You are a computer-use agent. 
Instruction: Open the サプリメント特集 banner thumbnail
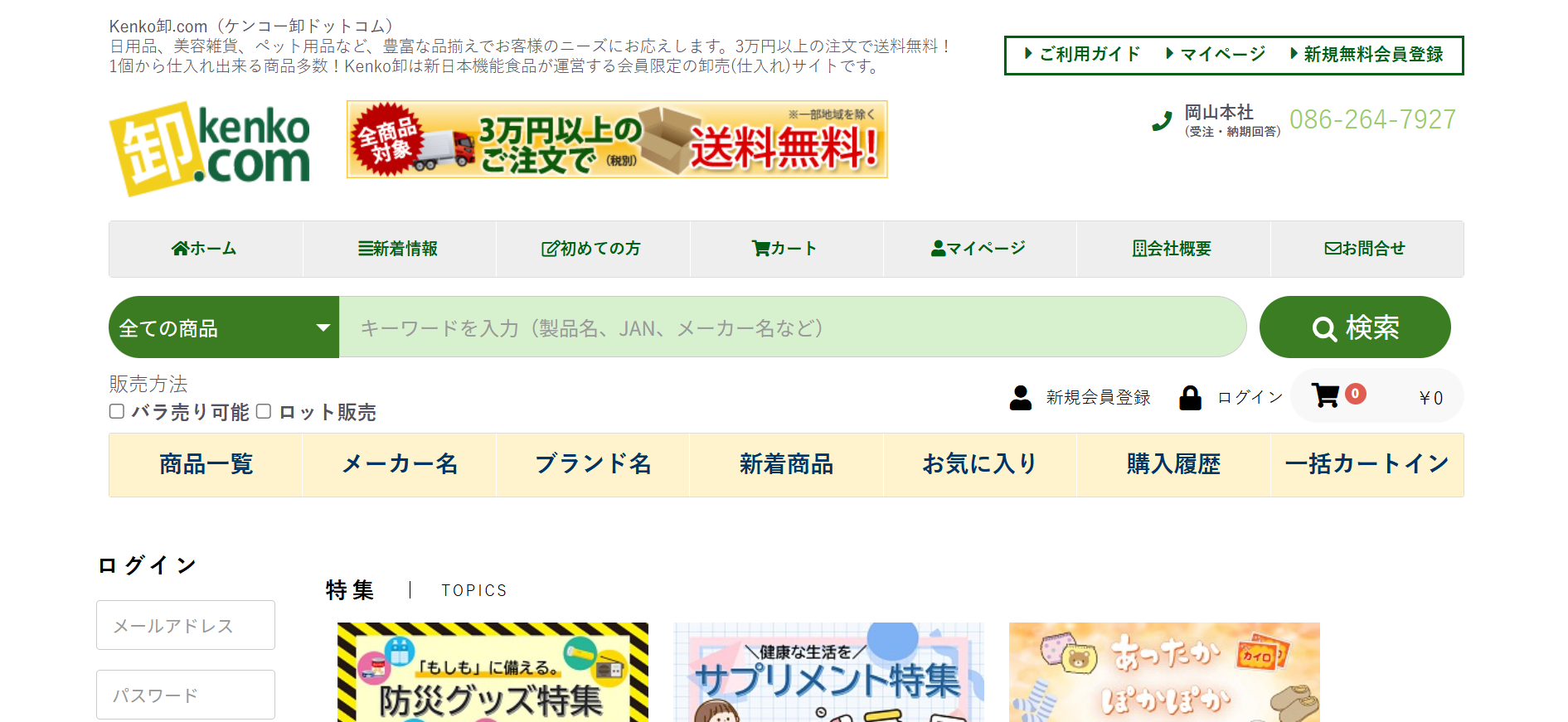coord(828,671)
